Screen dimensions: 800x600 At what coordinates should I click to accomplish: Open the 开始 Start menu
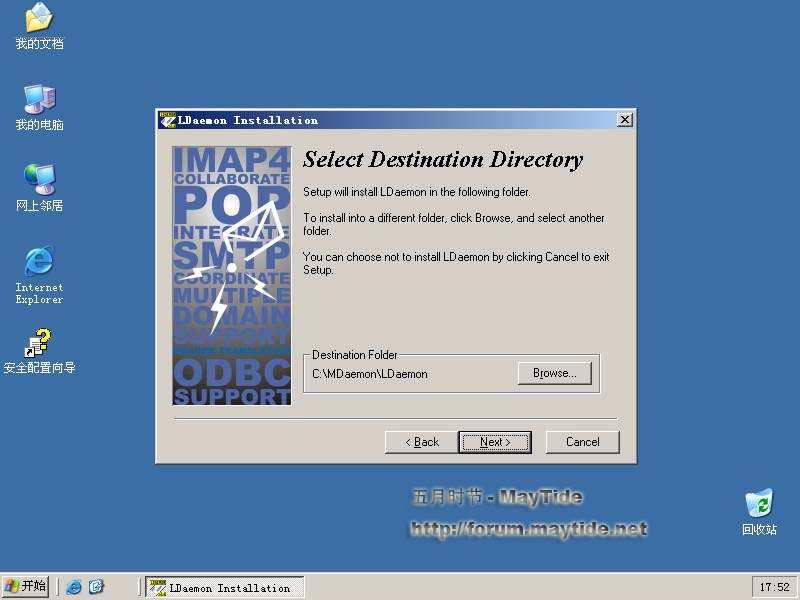(x=26, y=587)
